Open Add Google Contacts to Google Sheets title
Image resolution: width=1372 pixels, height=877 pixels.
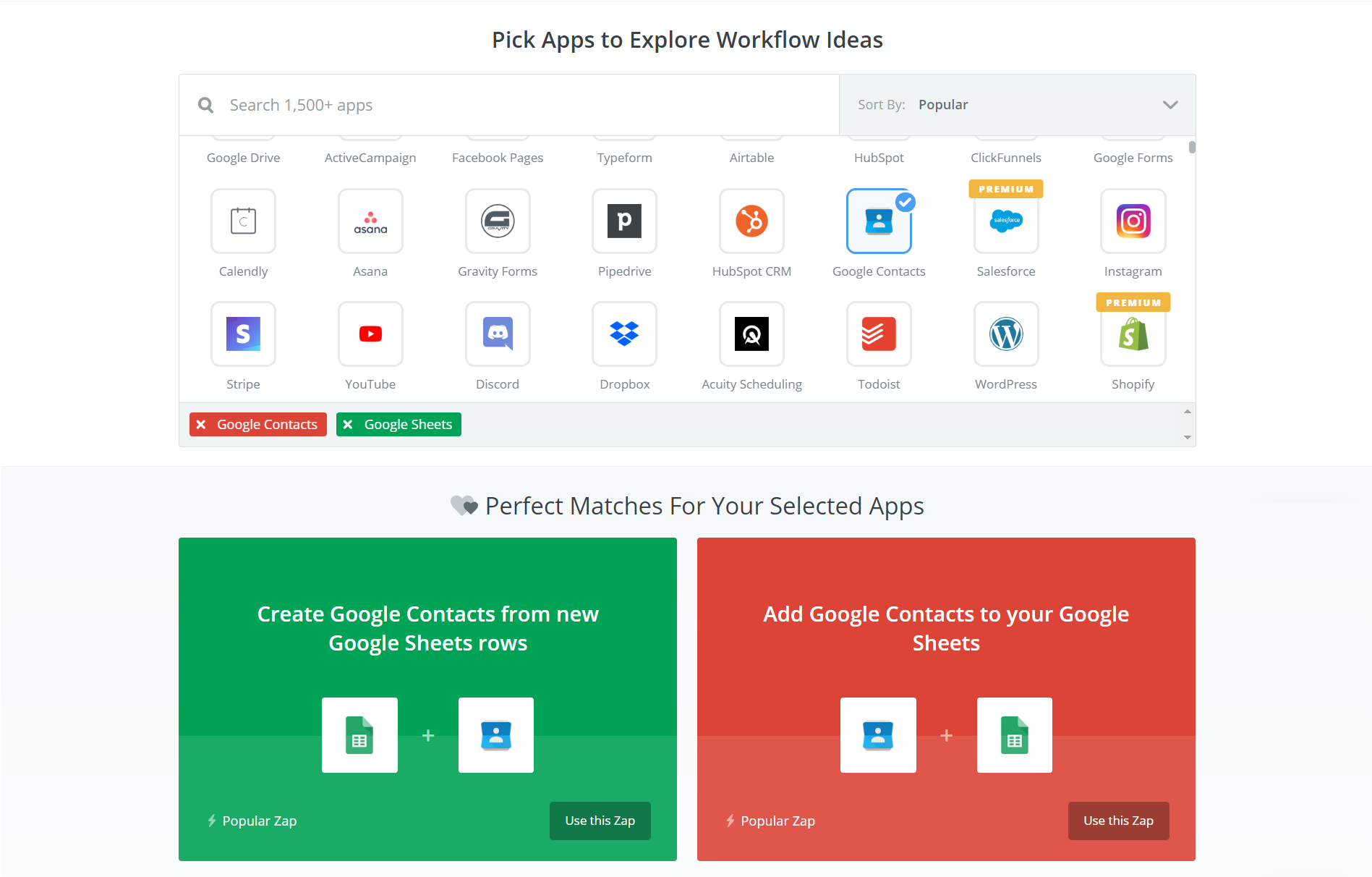click(946, 628)
